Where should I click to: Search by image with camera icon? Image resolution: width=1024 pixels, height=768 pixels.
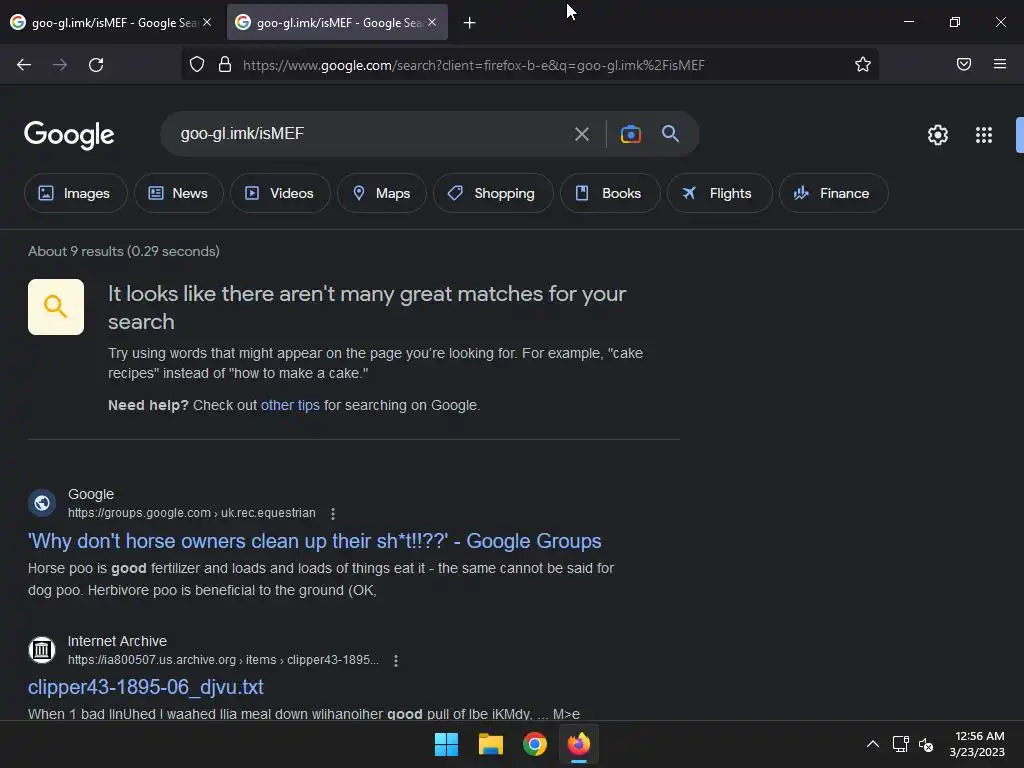click(x=631, y=134)
